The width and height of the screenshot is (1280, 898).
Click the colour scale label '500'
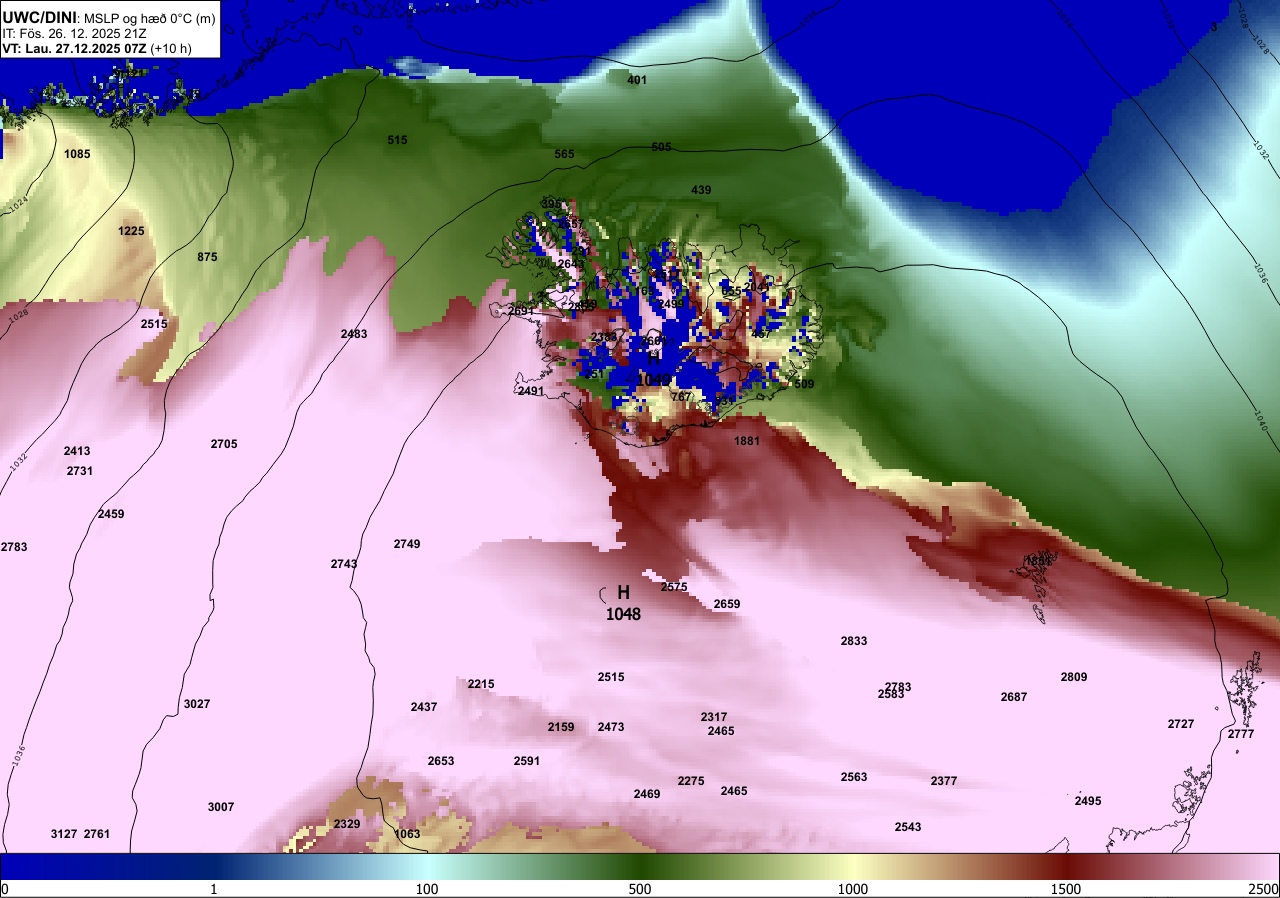(x=640, y=889)
